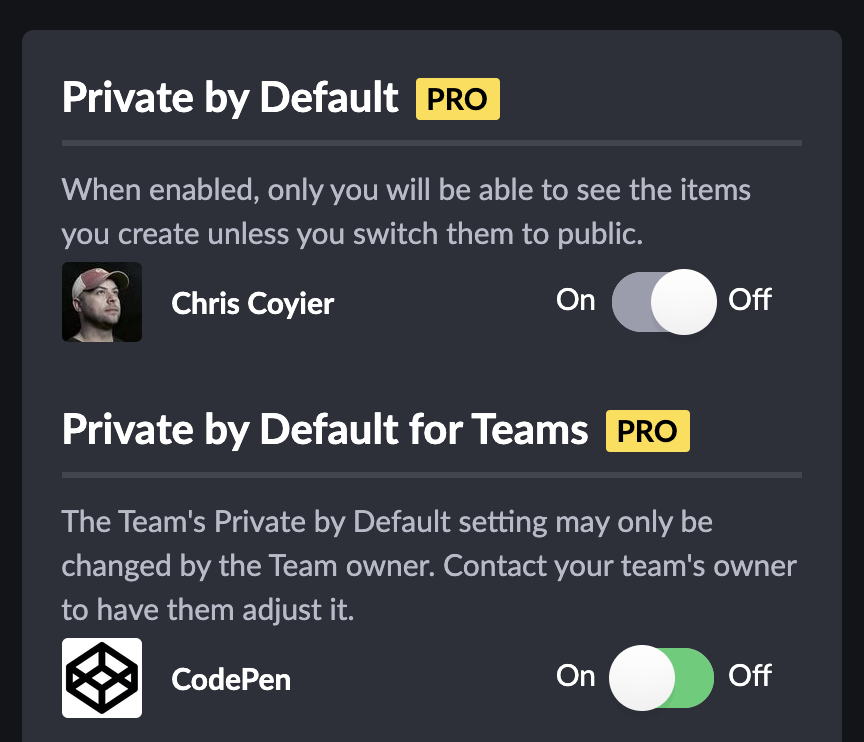Click the Team owner description paragraph

coord(428,565)
